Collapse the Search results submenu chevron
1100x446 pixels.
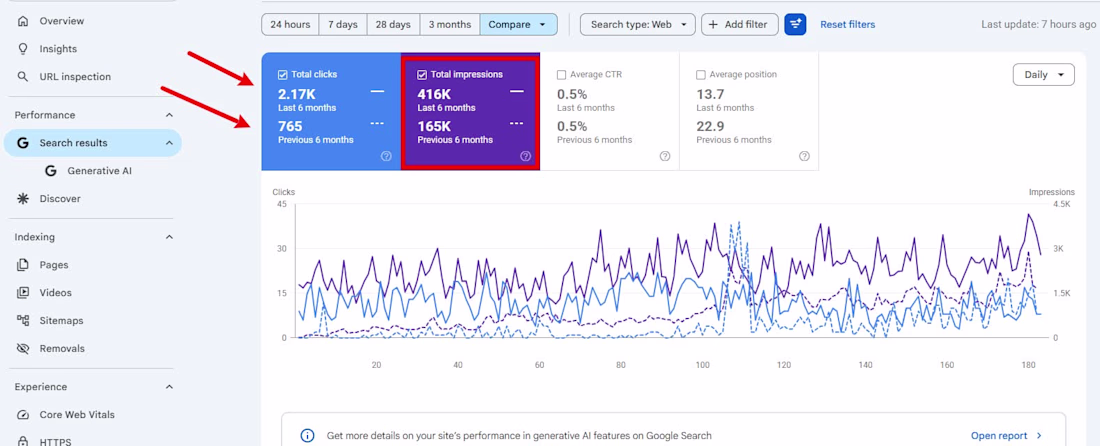coord(169,143)
